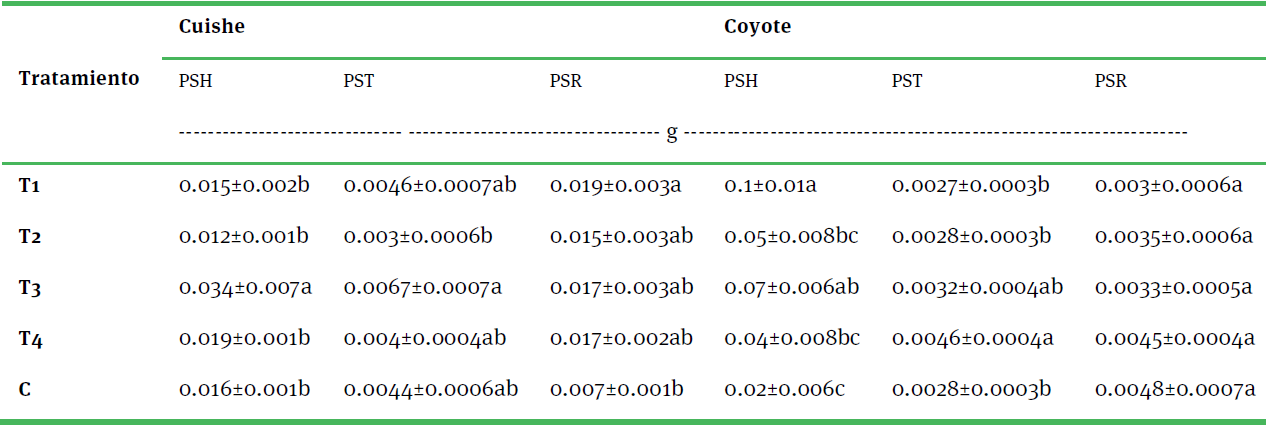Click the PST header under Coyote
1270x428 pixels.
[x=908, y=82]
